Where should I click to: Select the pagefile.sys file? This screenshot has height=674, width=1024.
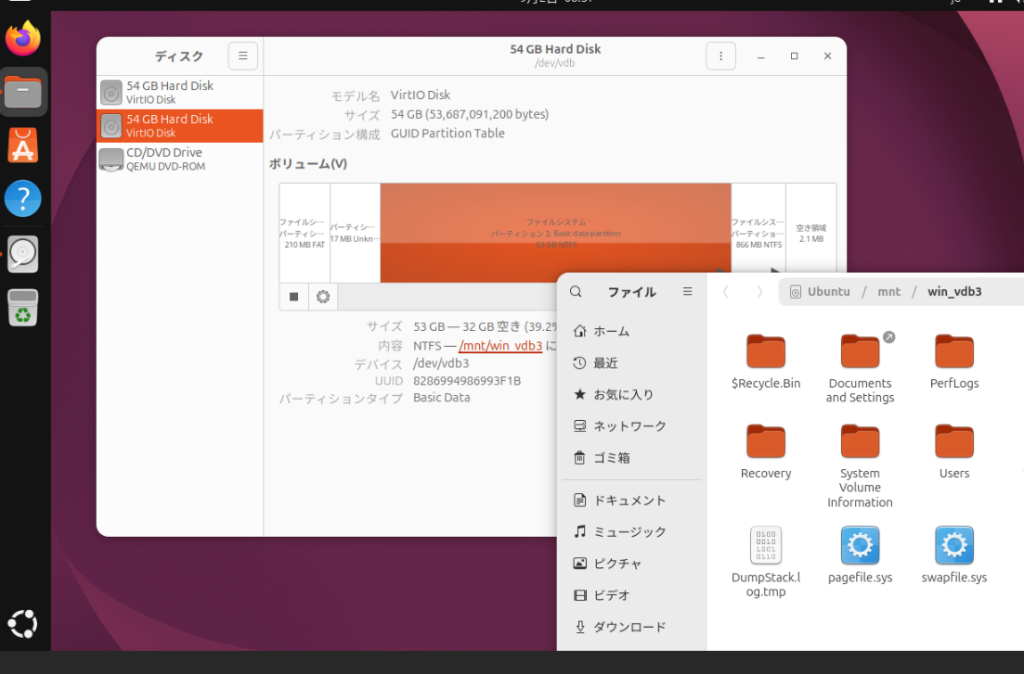click(860, 555)
